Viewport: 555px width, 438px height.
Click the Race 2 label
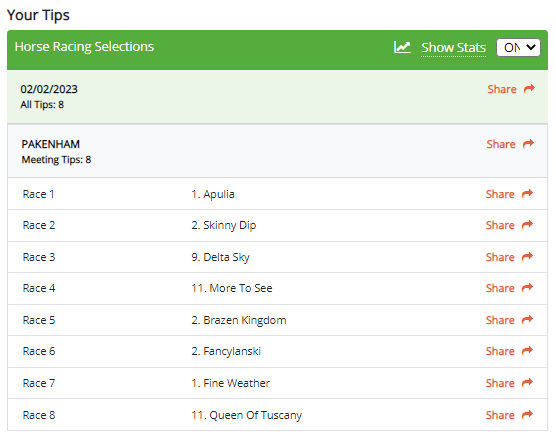[x=39, y=225]
